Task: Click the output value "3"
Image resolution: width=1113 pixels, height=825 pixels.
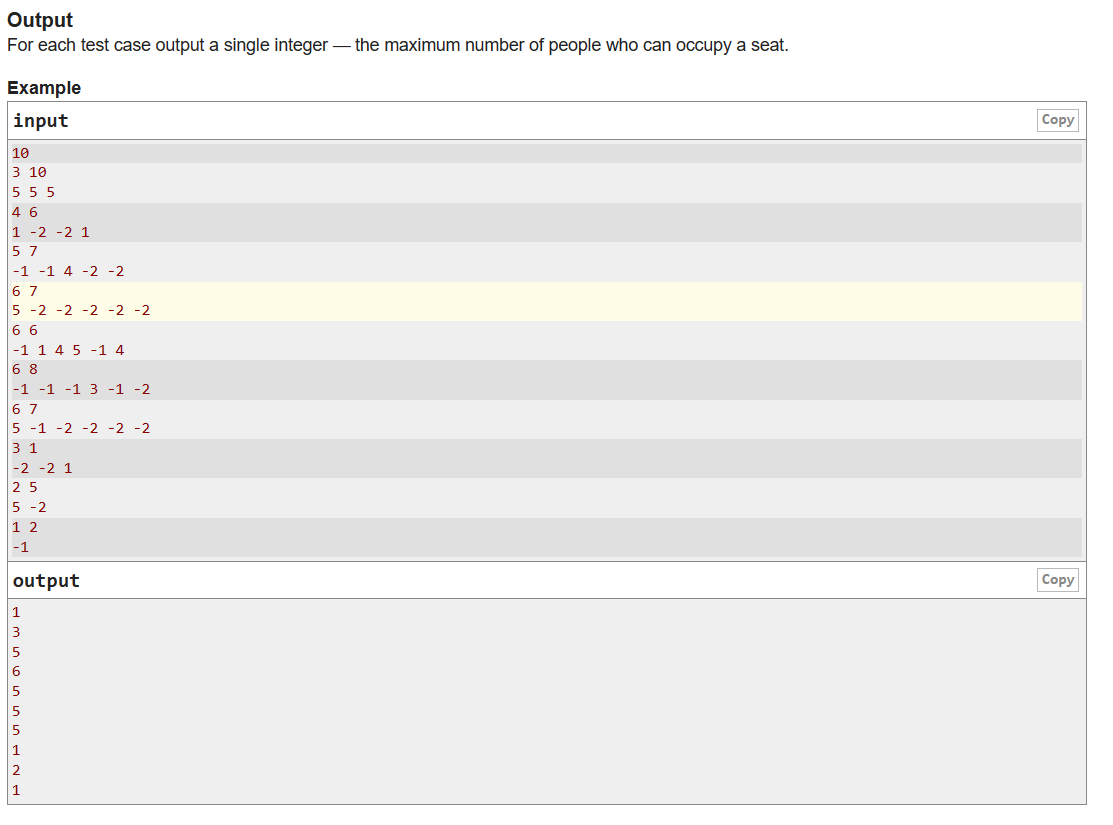Action: [x=16, y=632]
